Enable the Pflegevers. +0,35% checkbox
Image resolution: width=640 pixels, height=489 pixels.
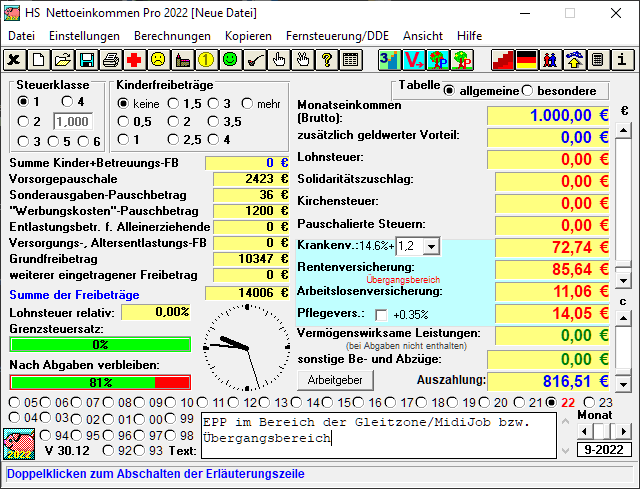(381, 314)
